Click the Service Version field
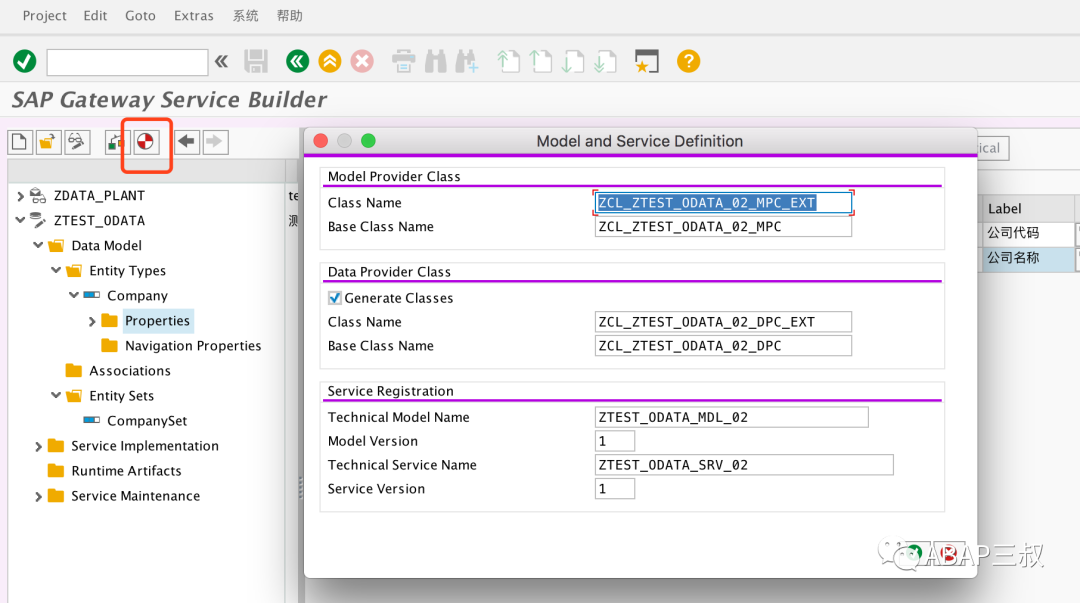1080x603 pixels. (x=614, y=489)
